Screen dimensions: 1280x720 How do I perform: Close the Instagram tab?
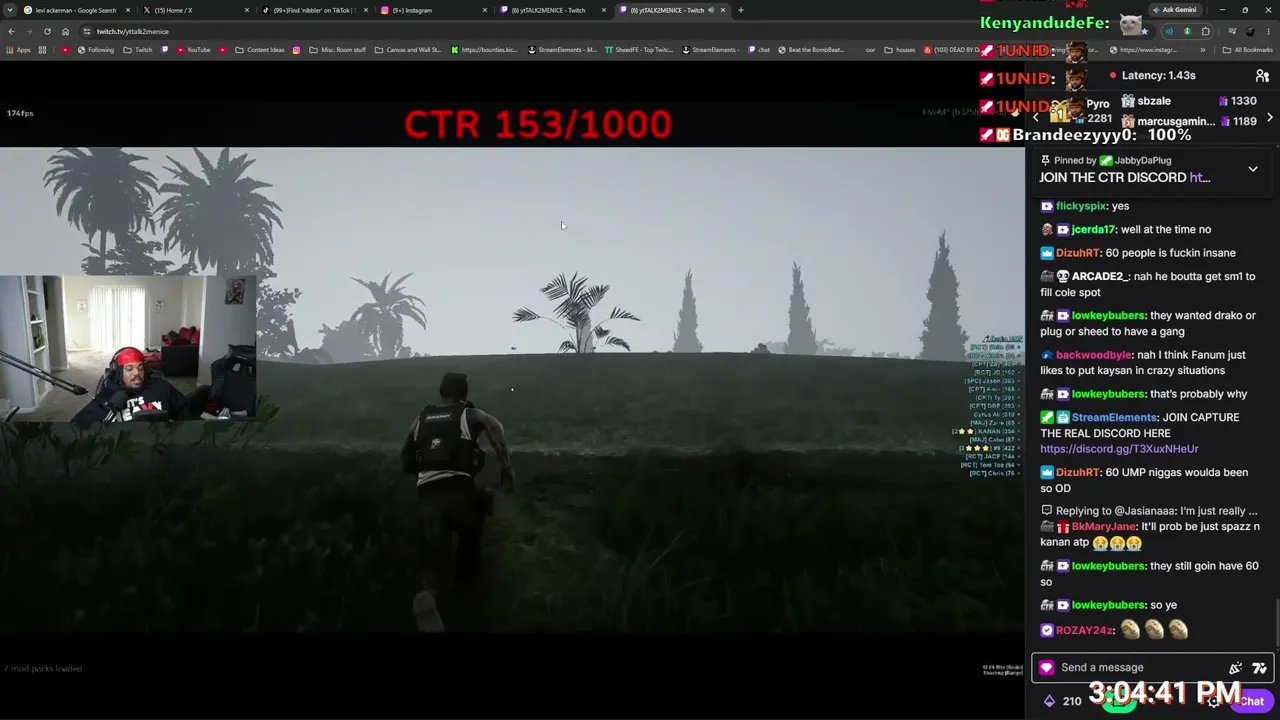(x=485, y=10)
